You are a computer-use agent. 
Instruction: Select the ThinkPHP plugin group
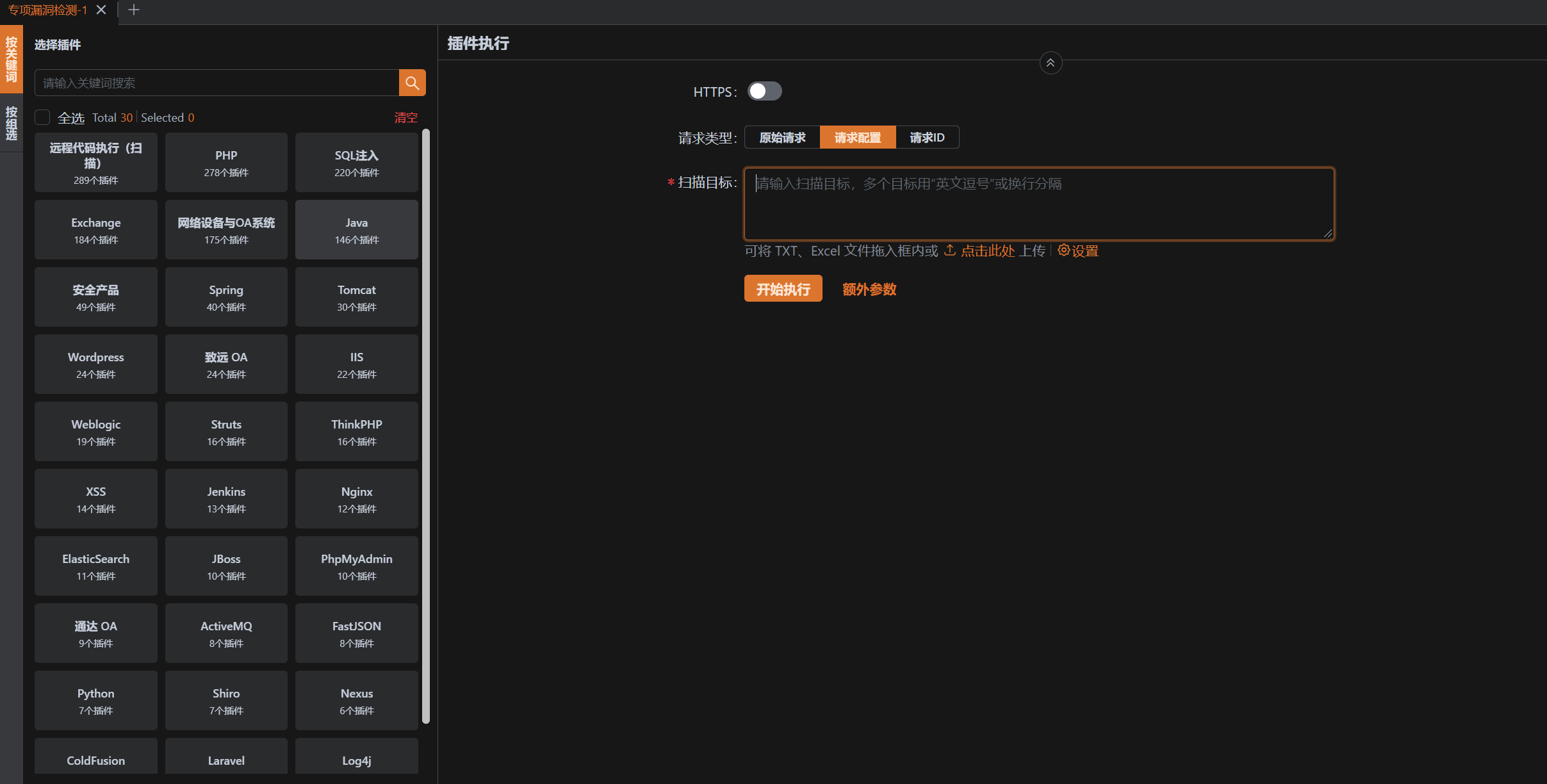coord(357,432)
